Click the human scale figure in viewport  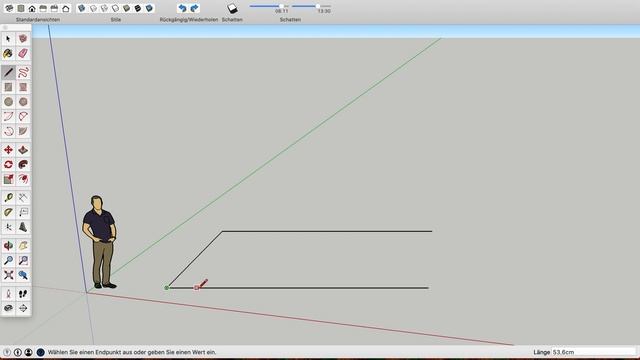[100, 242]
